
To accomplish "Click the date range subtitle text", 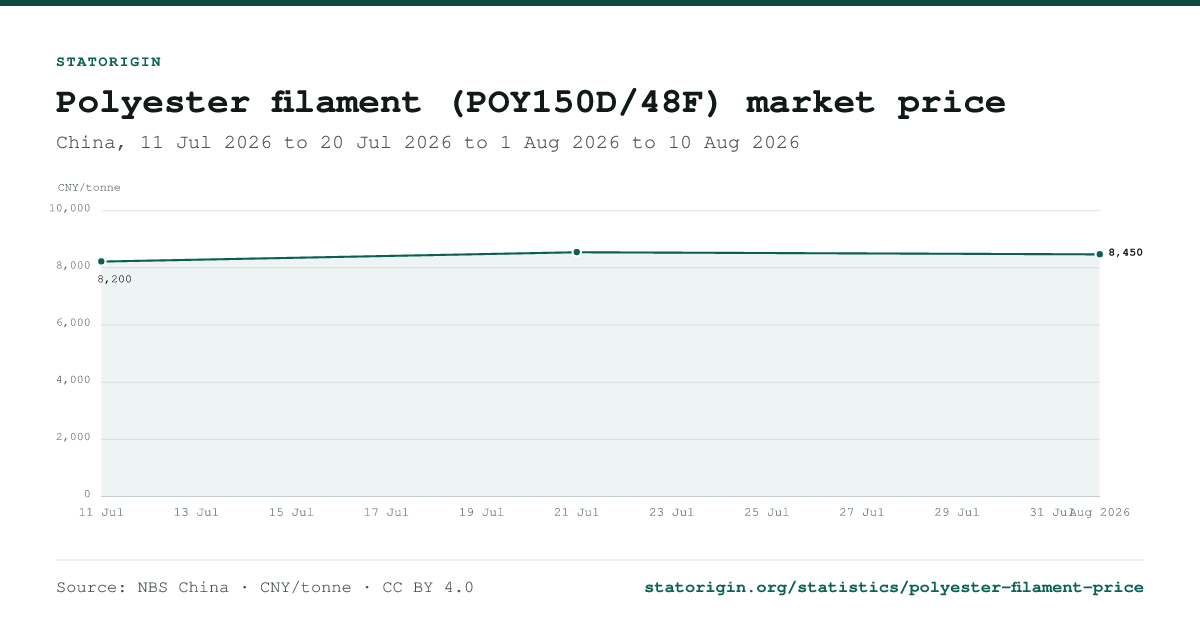I will pyautogui.click(x=428, y=143).
